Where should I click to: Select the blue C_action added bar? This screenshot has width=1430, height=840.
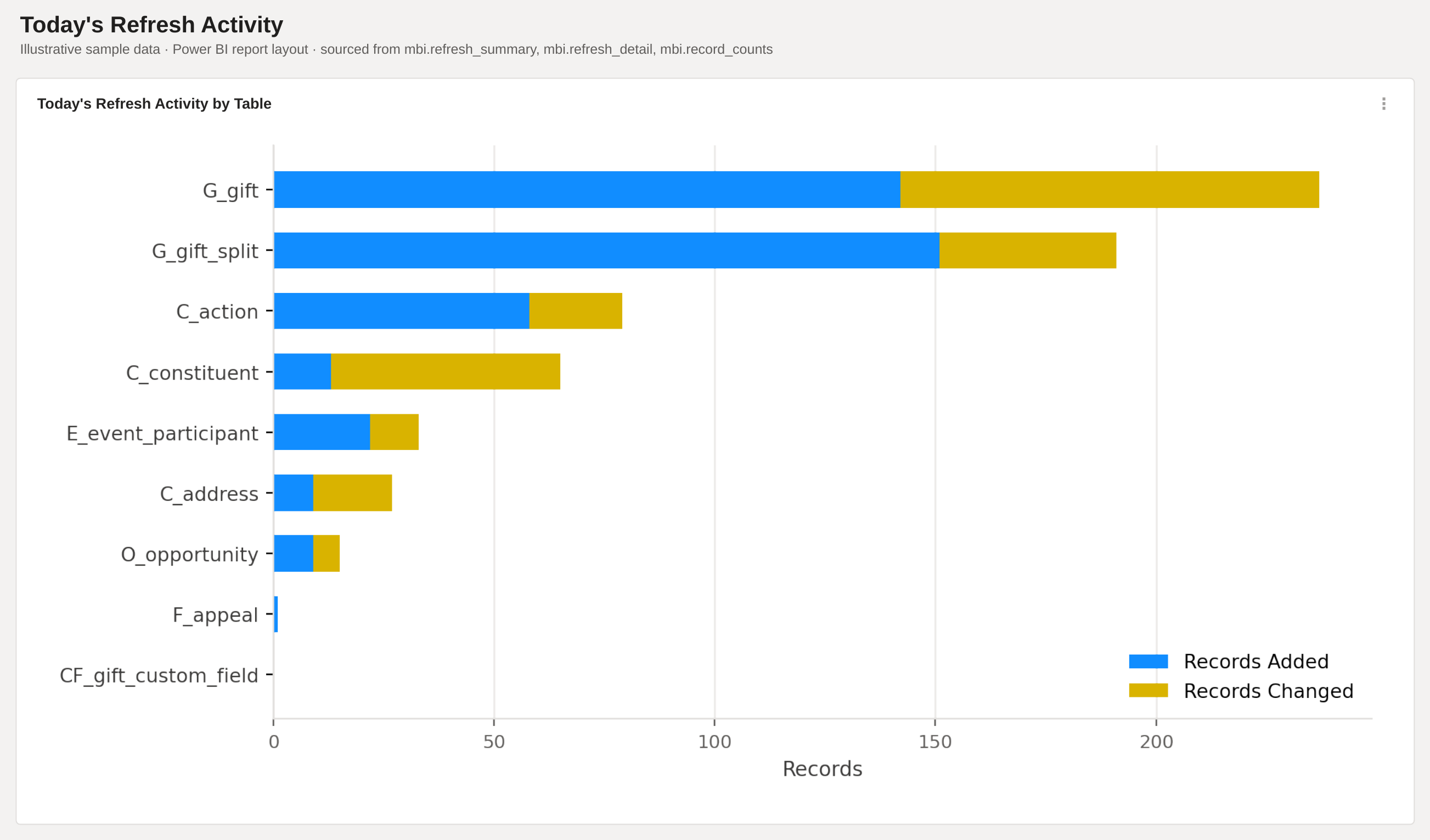pos(402,311)
